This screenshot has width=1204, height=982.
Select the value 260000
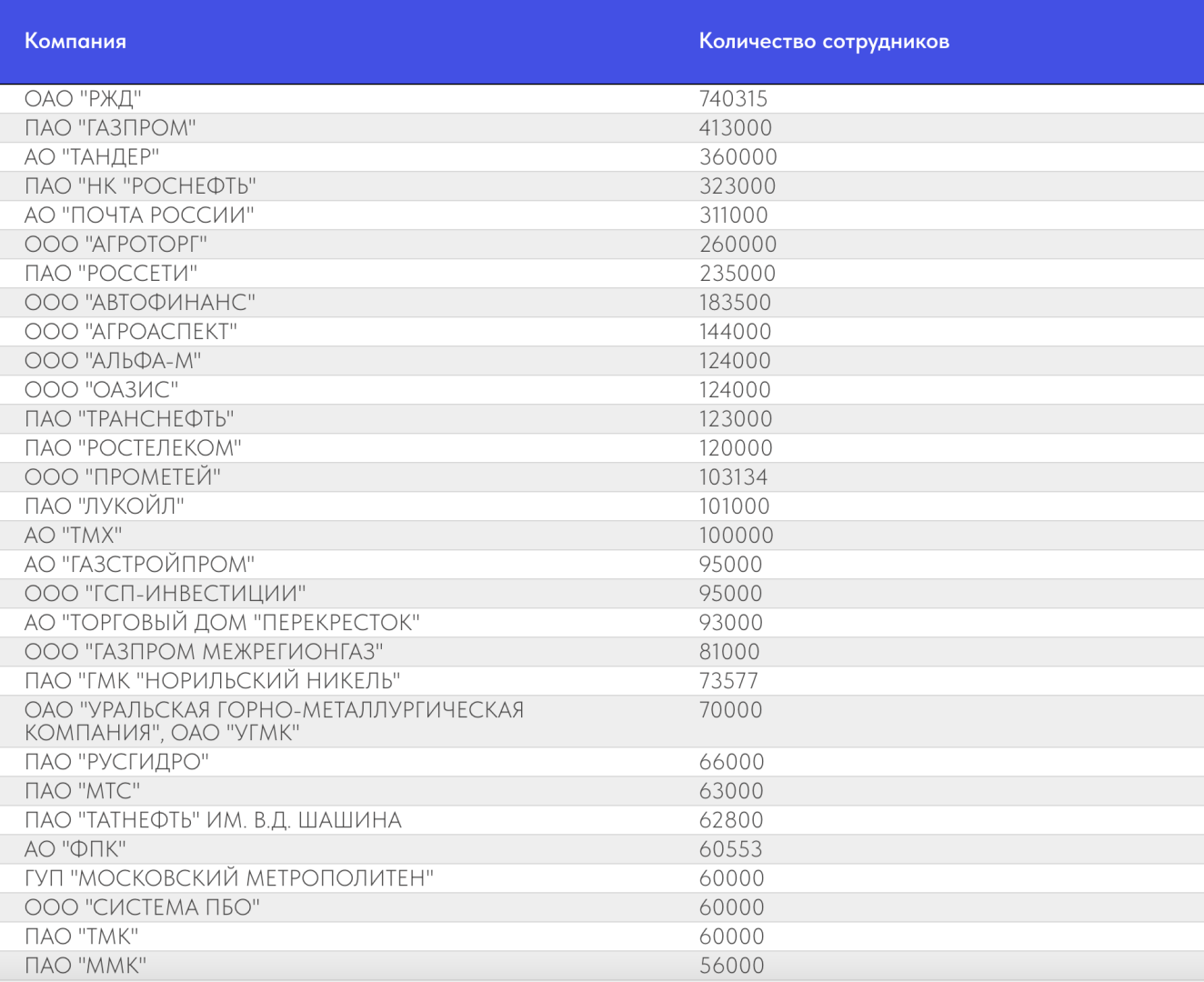point(737,244)
